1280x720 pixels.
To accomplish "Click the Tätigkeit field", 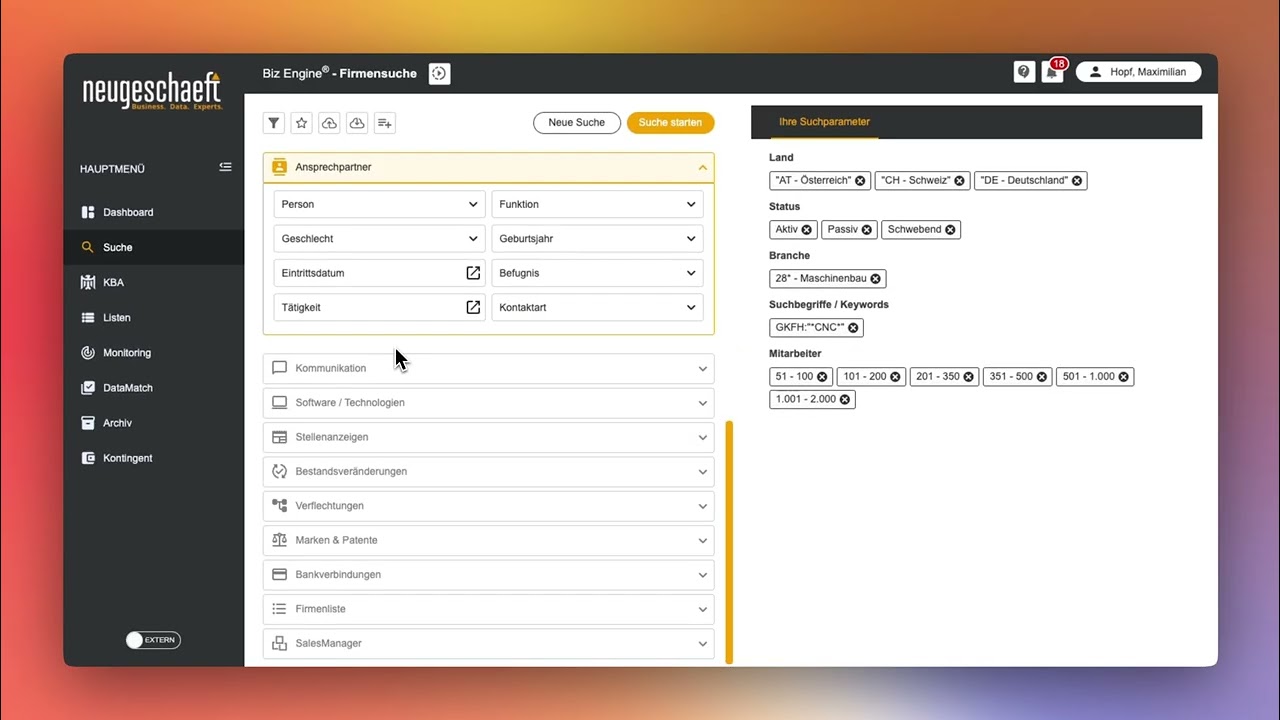I will [x=379, y=307].
